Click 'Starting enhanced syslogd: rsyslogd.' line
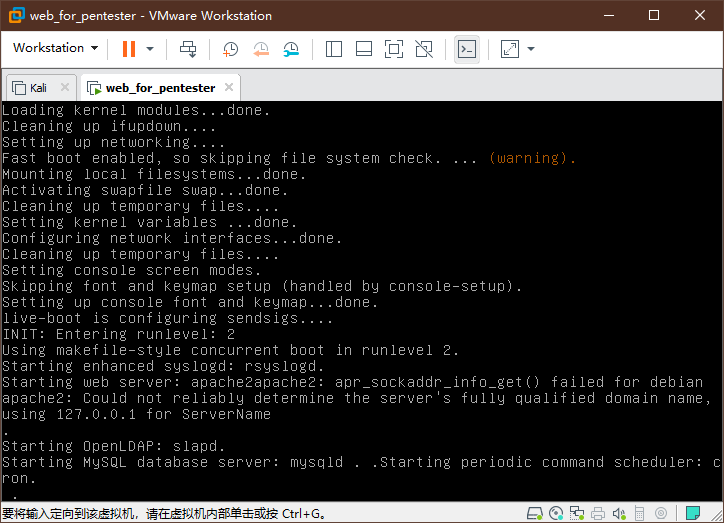Image resolution: width=724 pixels, height=523 pixels. click(163, 366)
